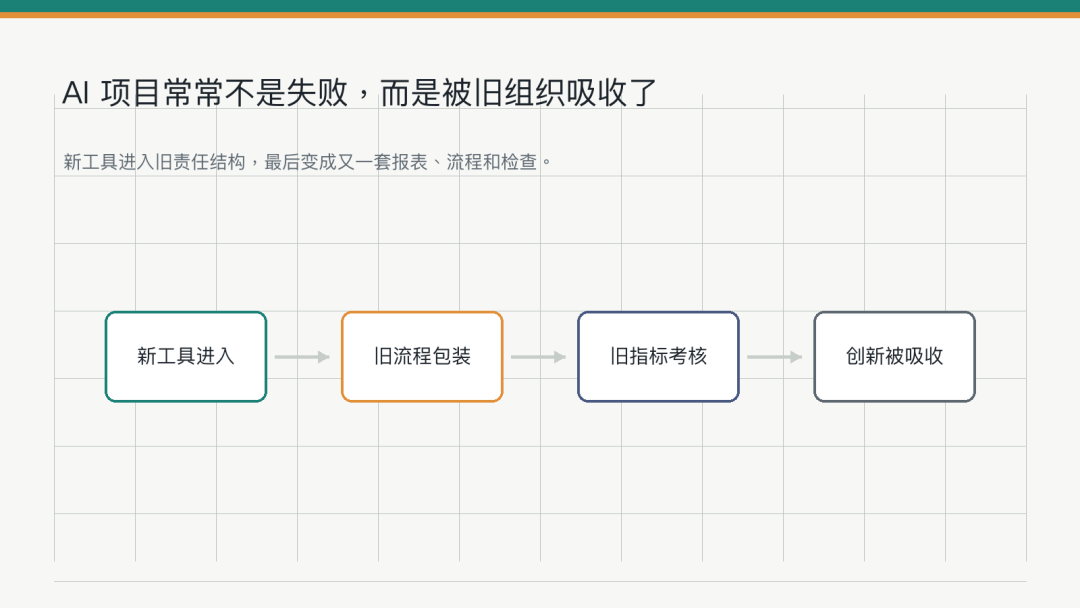
Task: Click the subtitle starting '新工具进入旧责任结构'
Action: (307, 162)
